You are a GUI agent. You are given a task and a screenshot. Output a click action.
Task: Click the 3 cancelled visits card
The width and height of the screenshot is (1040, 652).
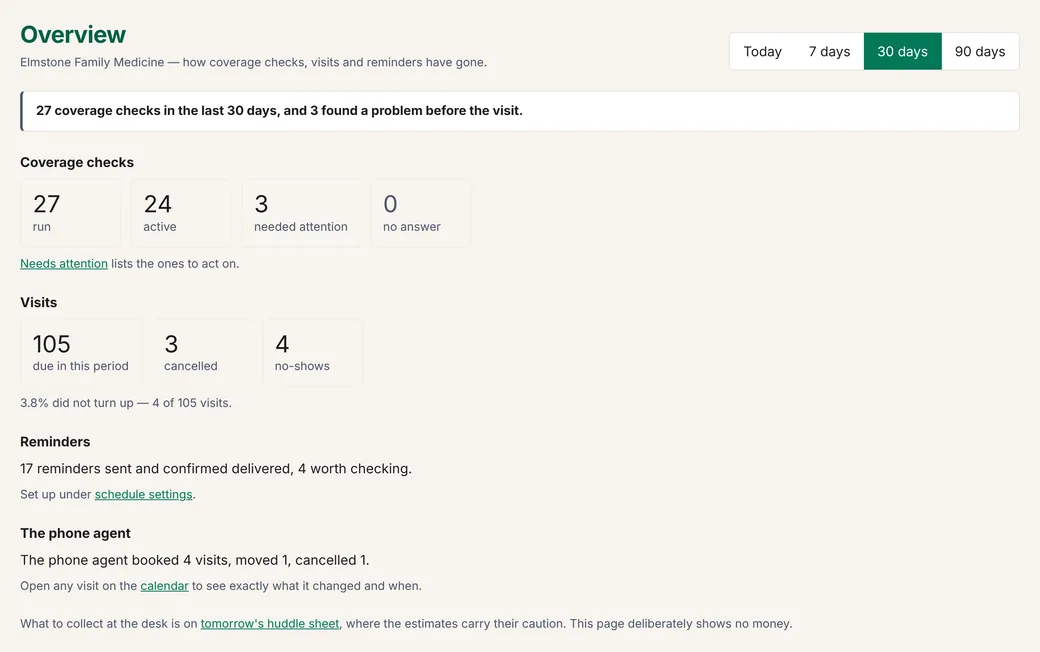(x=202, y=353)
